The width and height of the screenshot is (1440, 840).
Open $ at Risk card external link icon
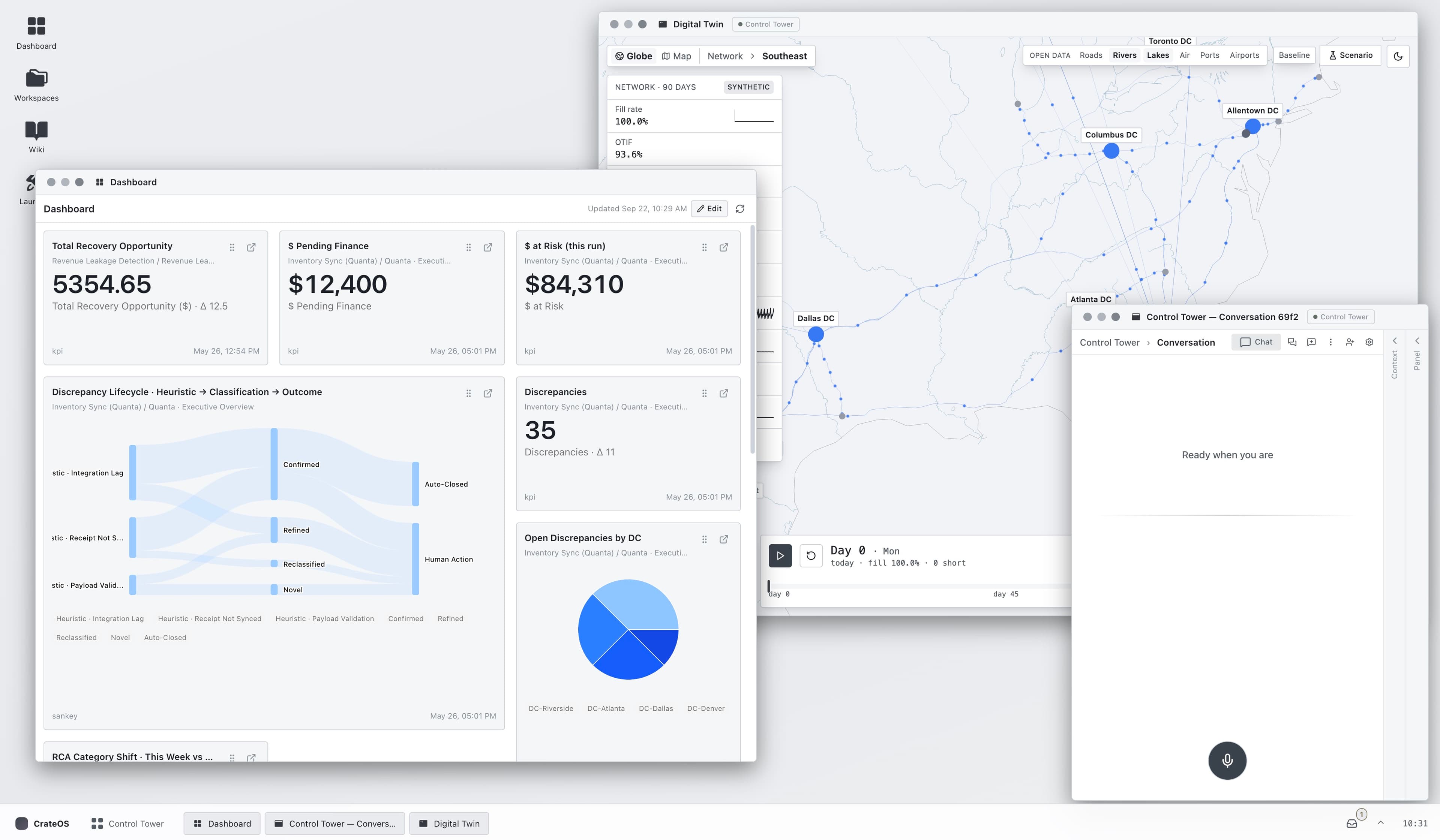point(724,247)
